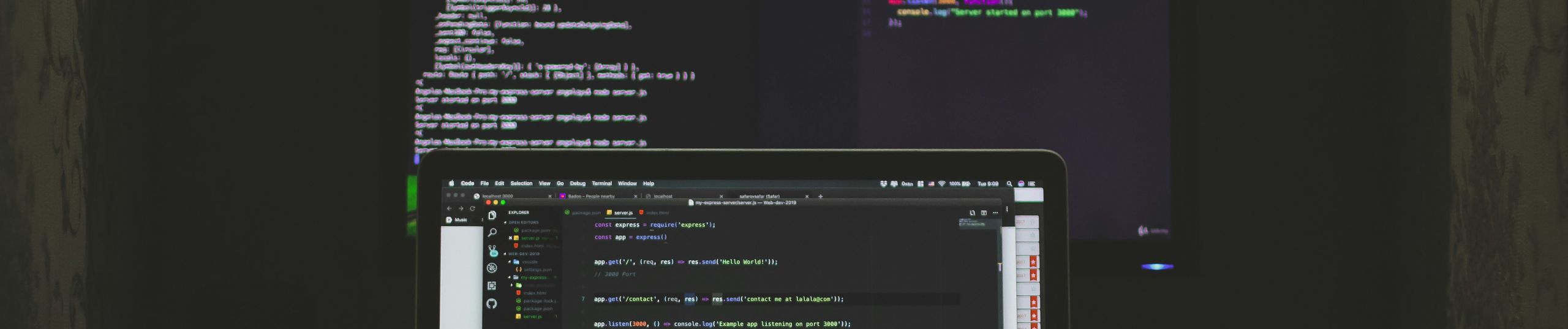Click the GitHub icon in activity bar

tap(492, 304)
